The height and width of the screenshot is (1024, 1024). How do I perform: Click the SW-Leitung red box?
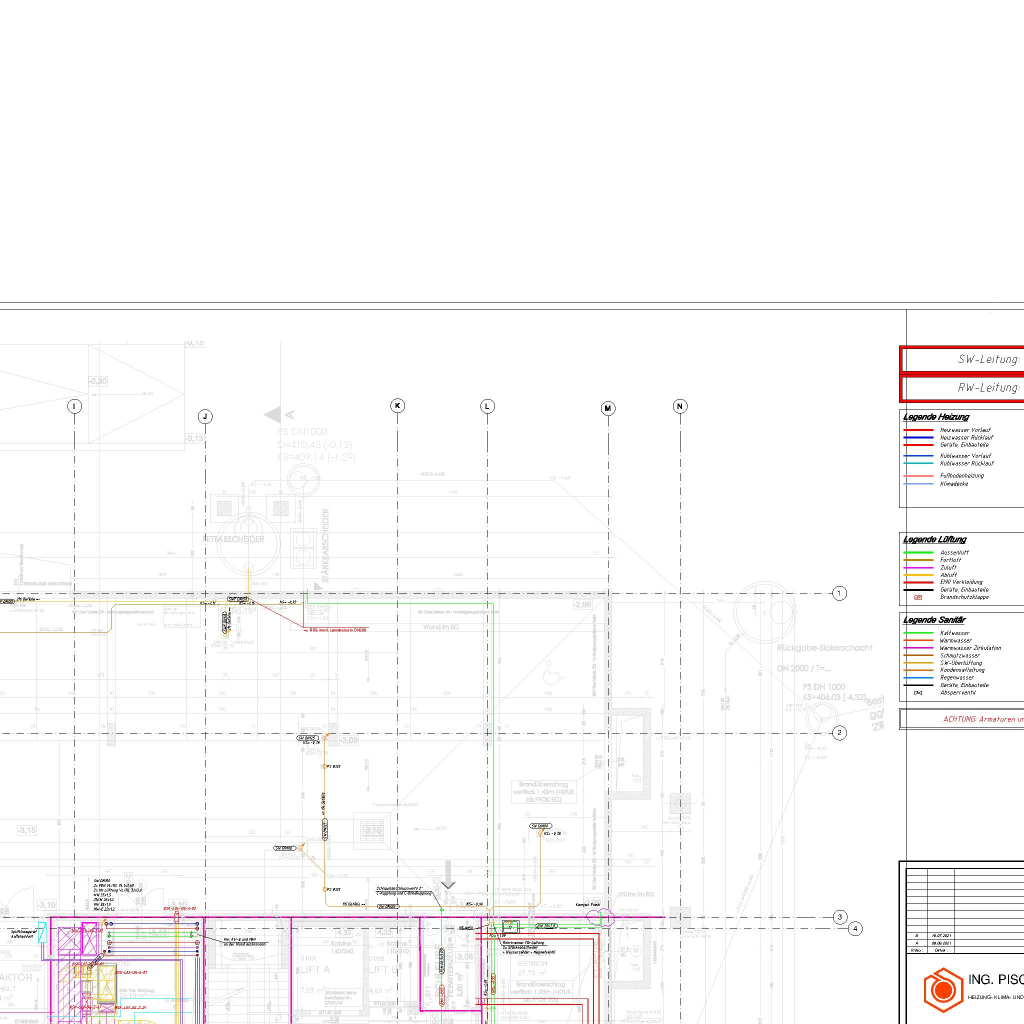[x=962, y=359]
